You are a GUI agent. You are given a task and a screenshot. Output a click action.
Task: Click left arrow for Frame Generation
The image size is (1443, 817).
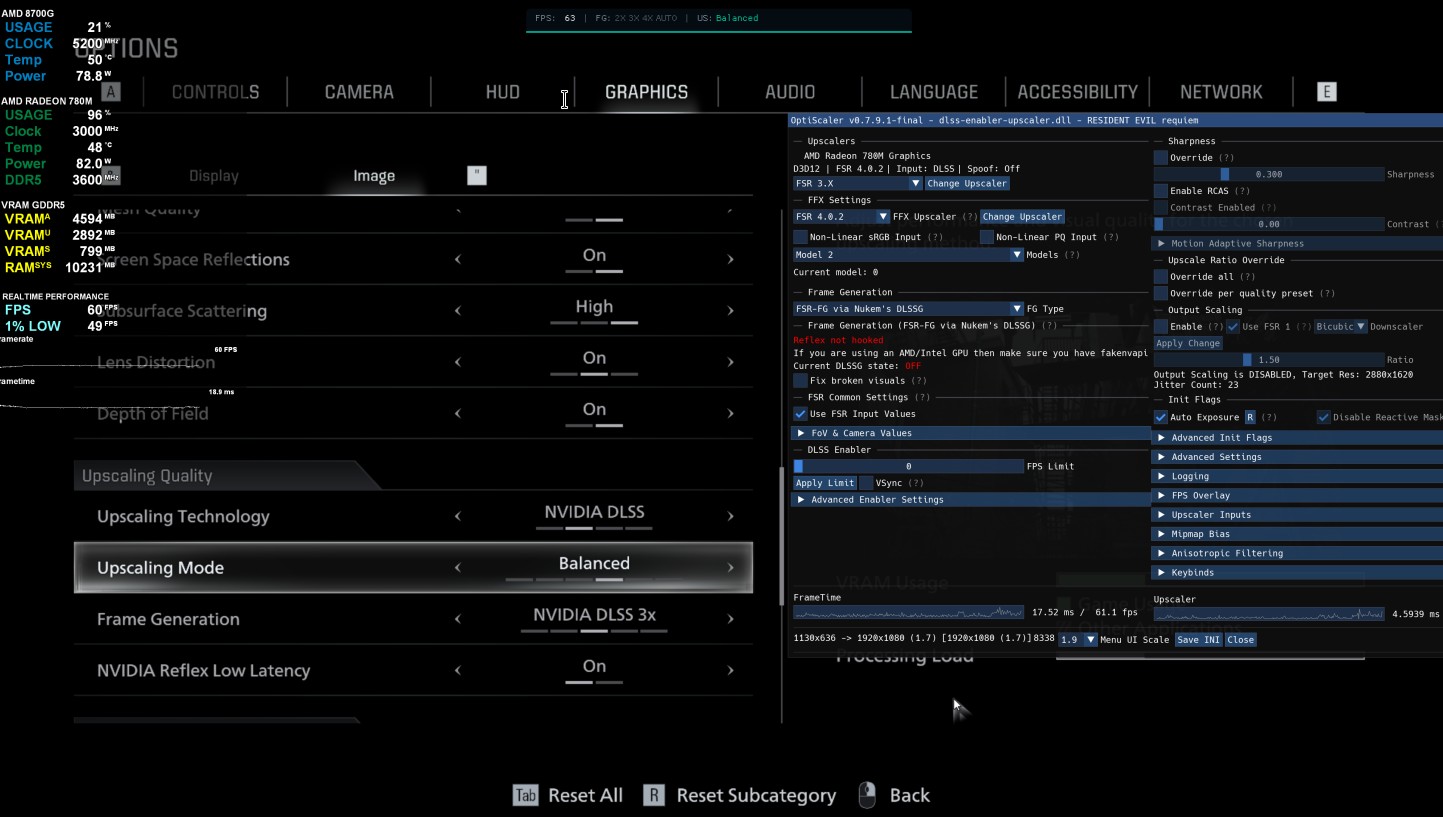(x=458, y=619)
